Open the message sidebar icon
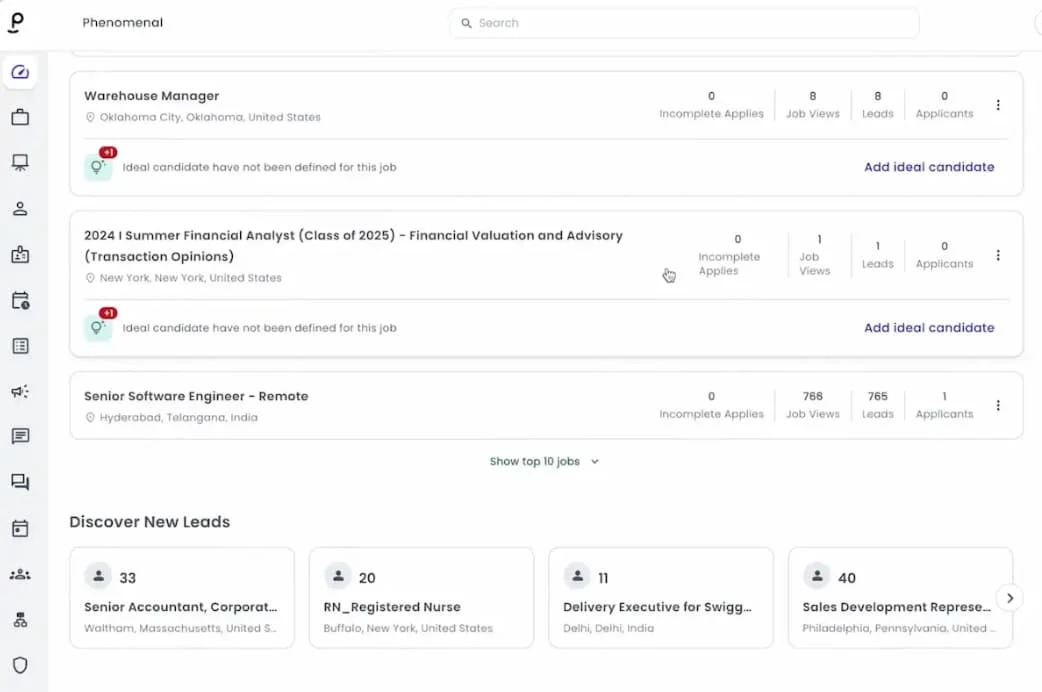The image size is (1042, 692). [x=20, y=437]
